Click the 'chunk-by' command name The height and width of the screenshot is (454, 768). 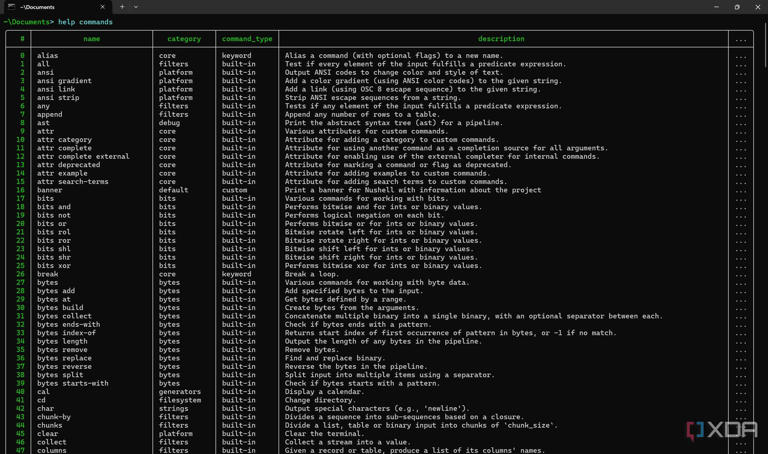54,417
